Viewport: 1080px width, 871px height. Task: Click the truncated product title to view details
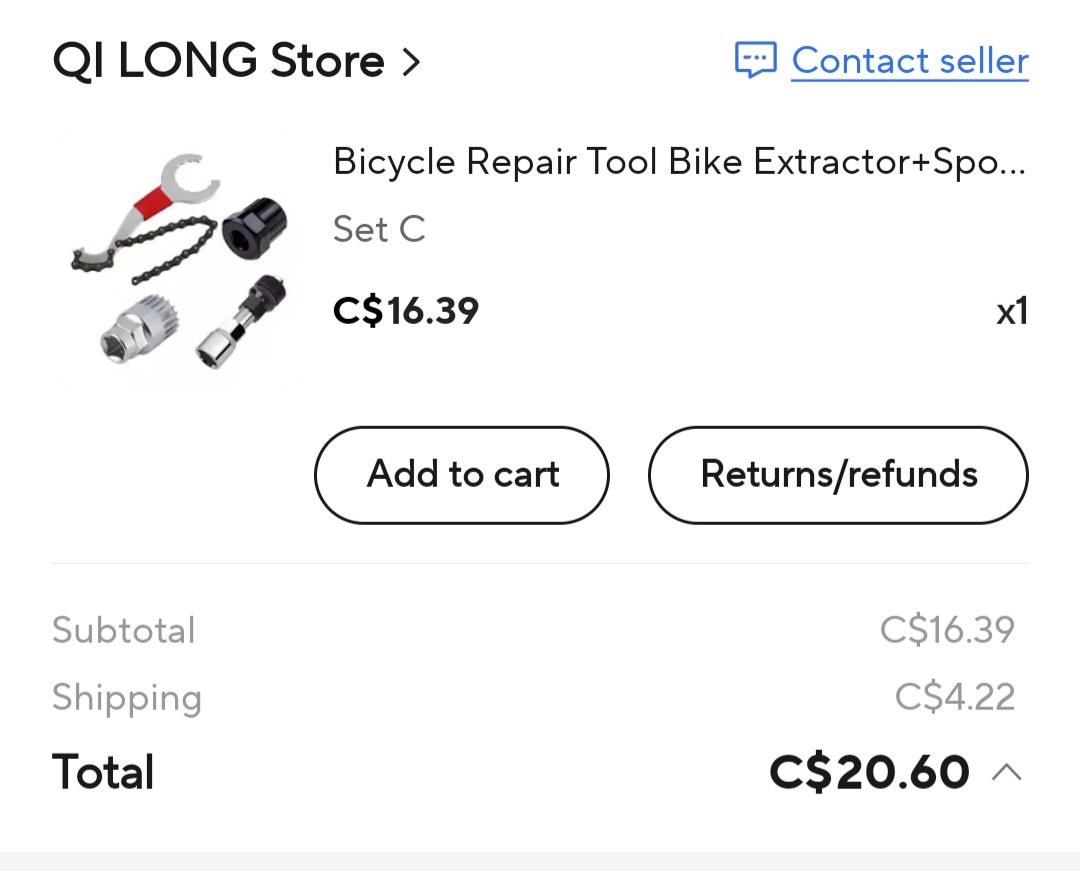pyautogui.click(x=680, y=161)
